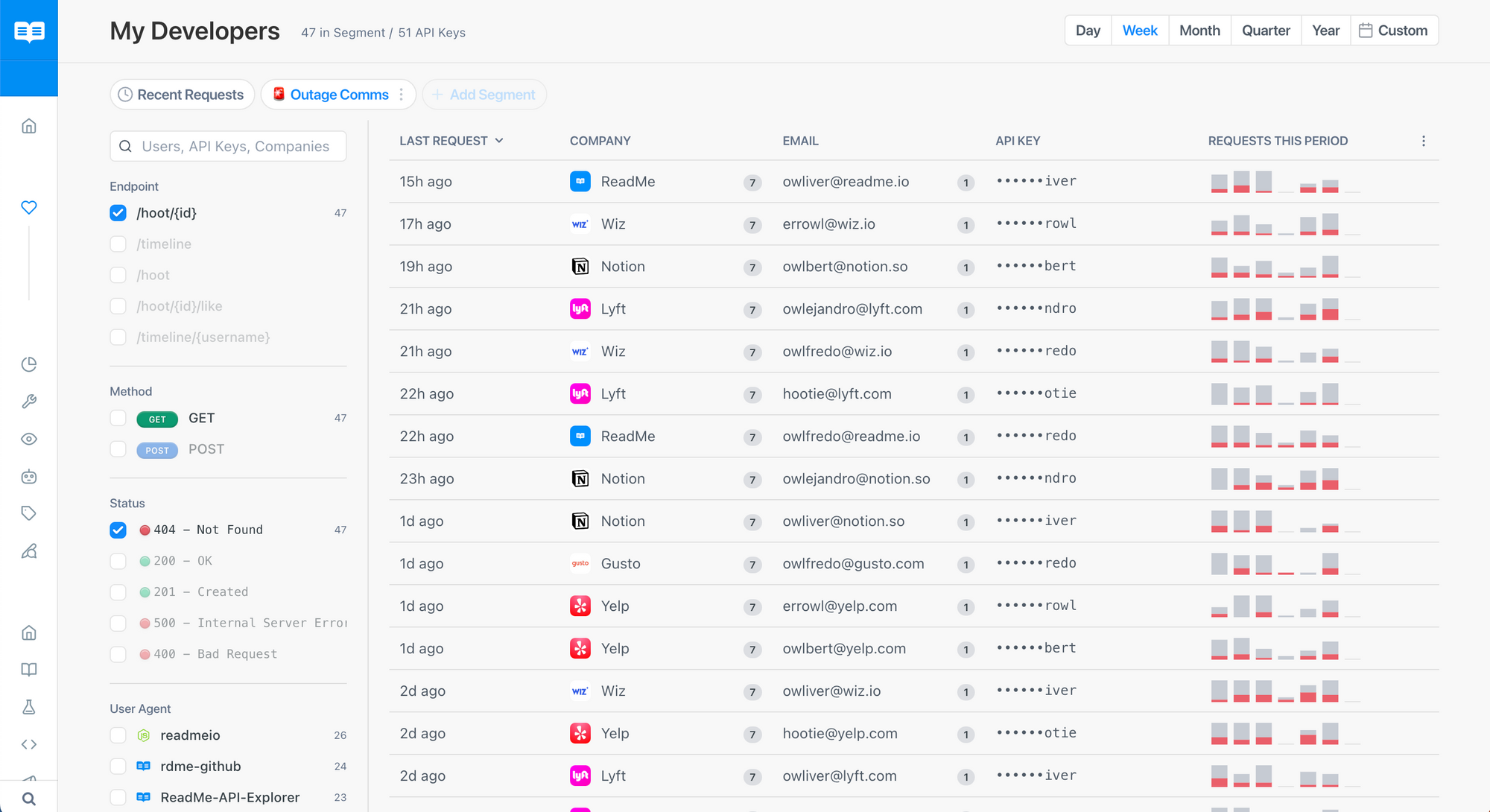1490x812 pixels.
Task: Select the Year time range
Action: click(x=1325, y=31)
